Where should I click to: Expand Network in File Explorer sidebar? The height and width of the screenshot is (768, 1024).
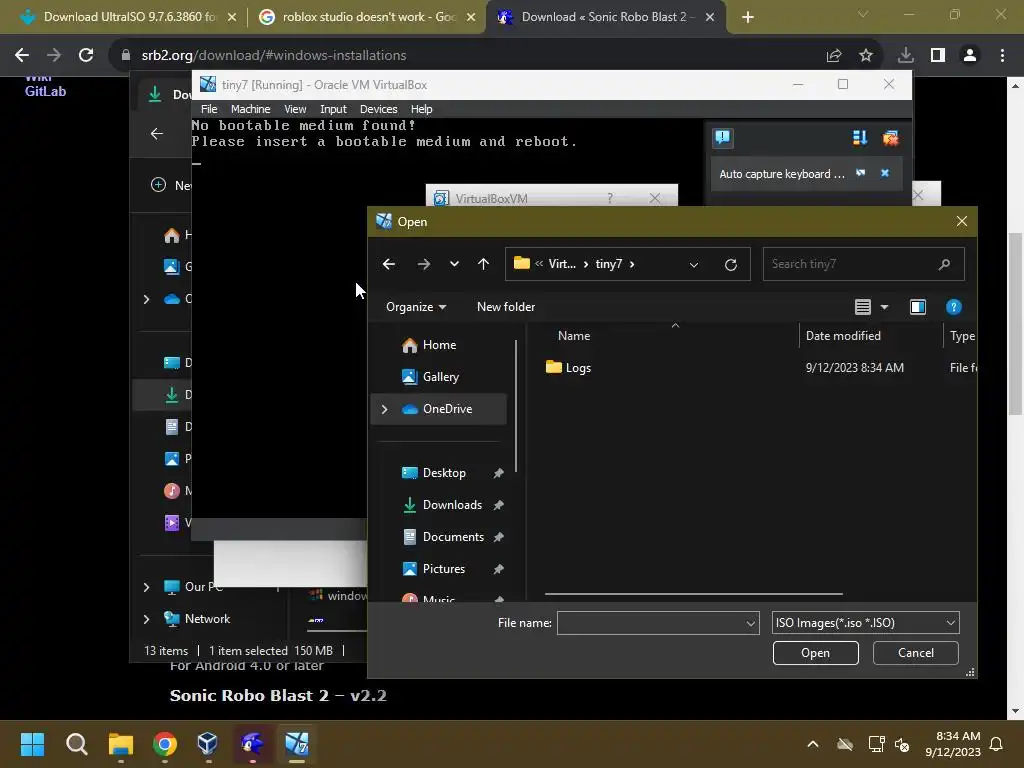click(146, 619)
